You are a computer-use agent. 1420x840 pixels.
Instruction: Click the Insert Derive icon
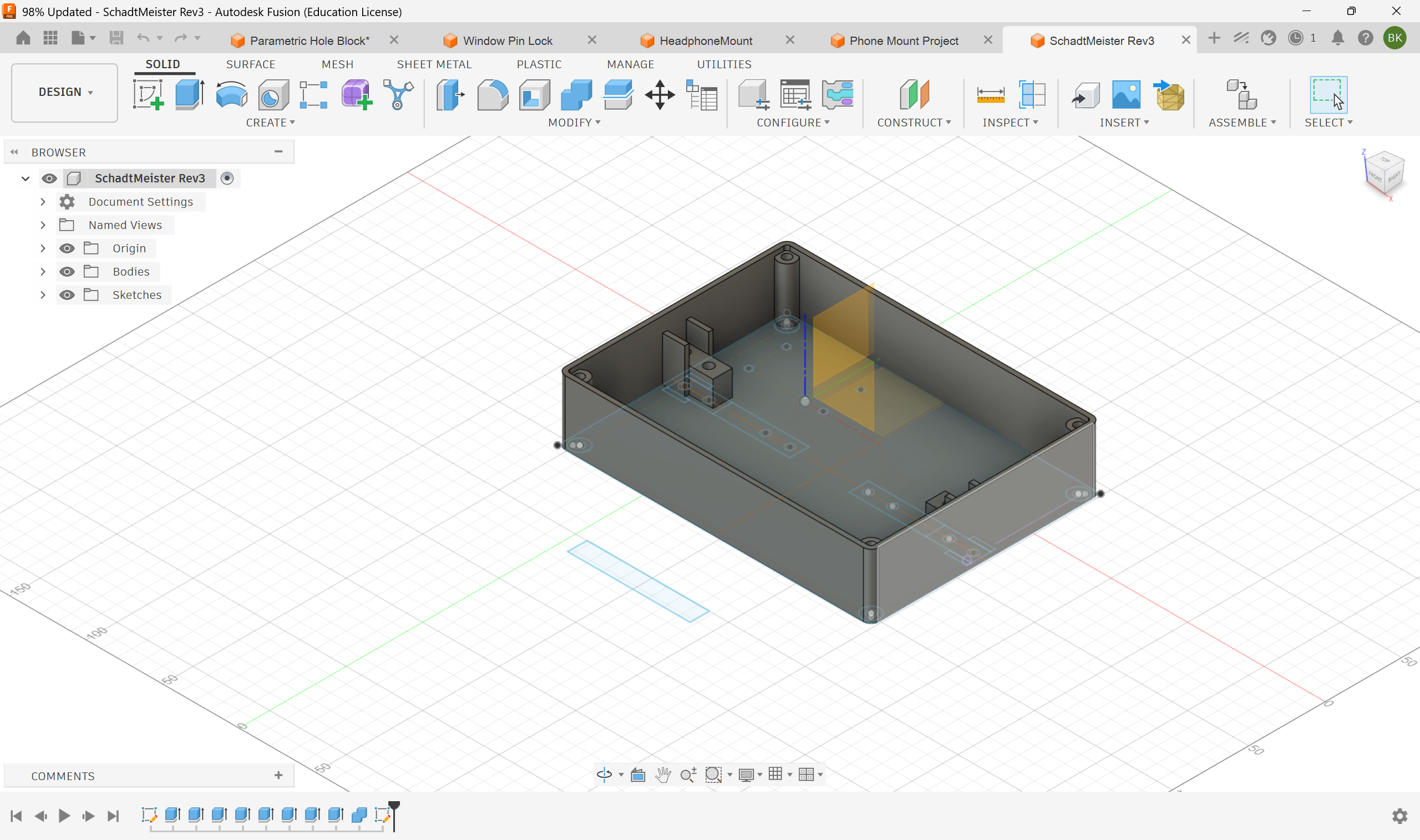tap(1085, 94)
